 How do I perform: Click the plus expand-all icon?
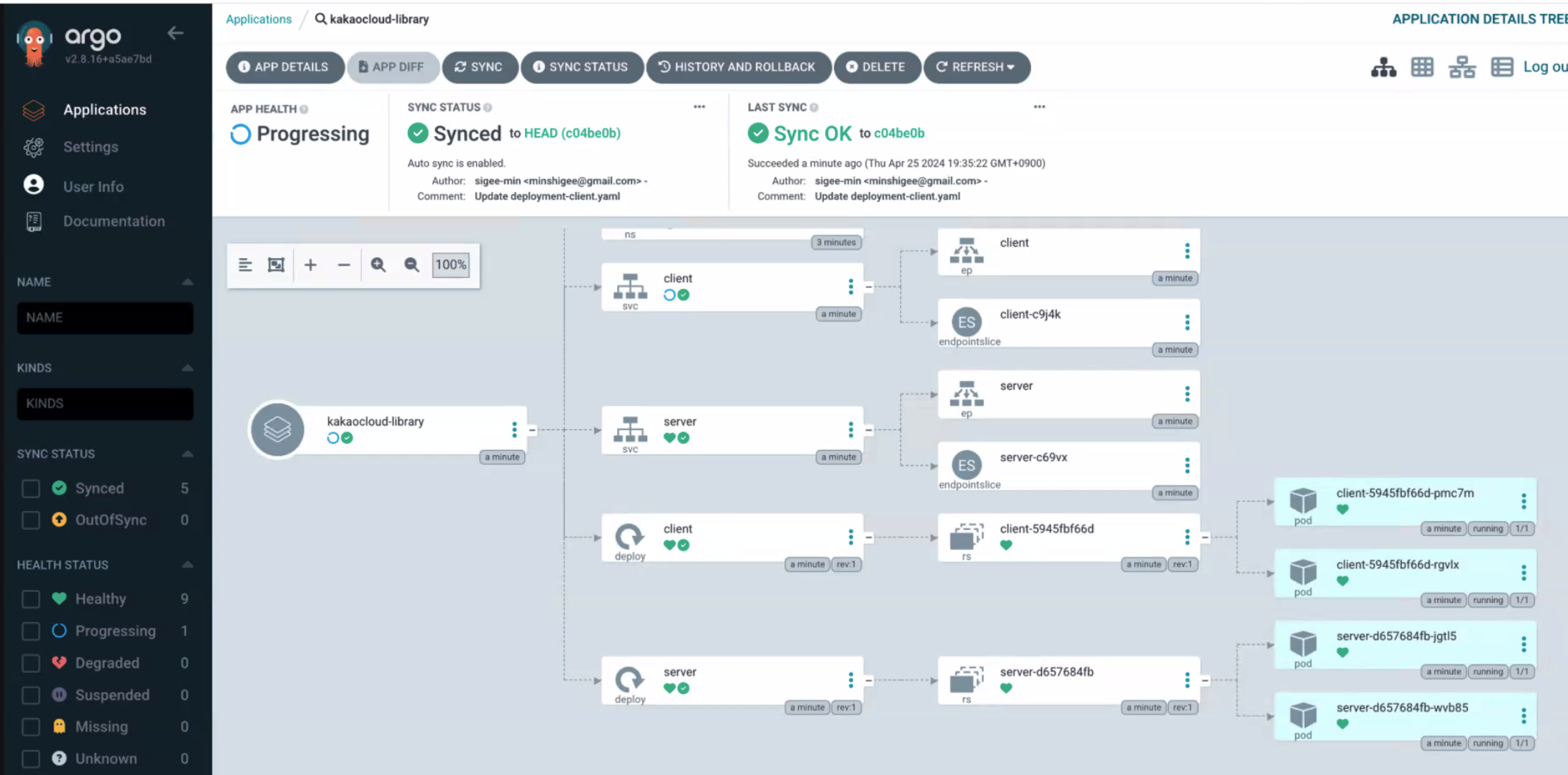coord(310,265)
